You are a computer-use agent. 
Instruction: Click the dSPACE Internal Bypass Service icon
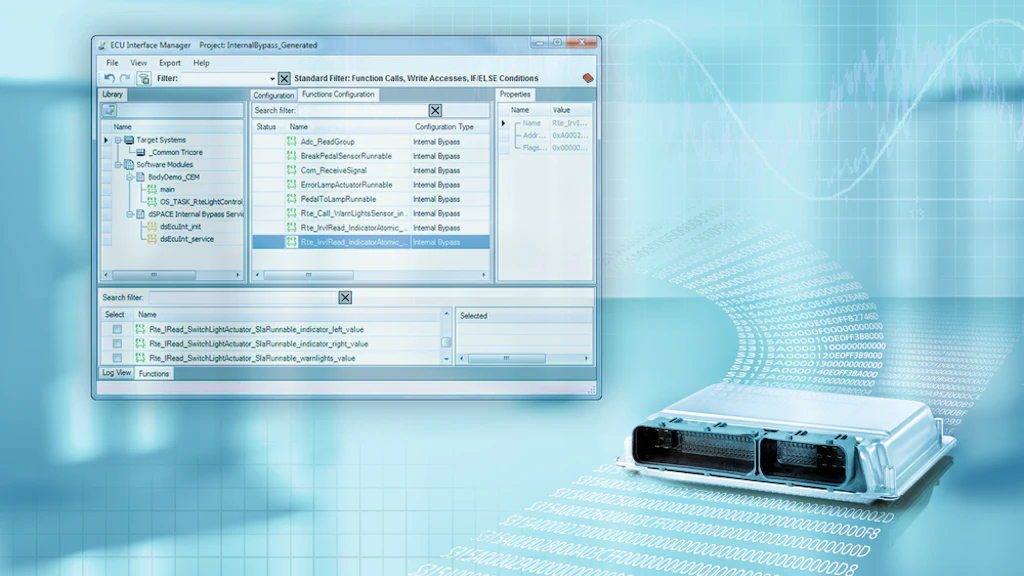140,214
